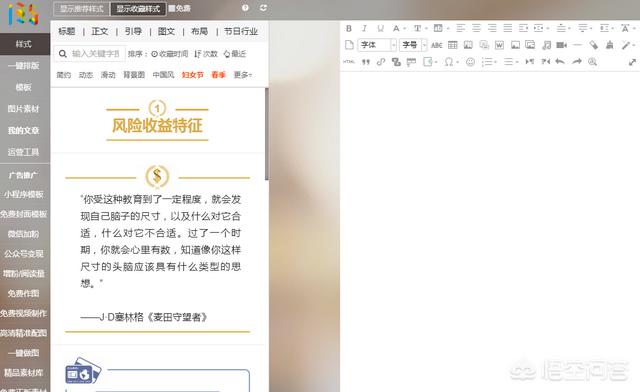The height and width of the screenshot is (392, 640).
Task: Switch to the 图文 style tab
Action: 166,31
